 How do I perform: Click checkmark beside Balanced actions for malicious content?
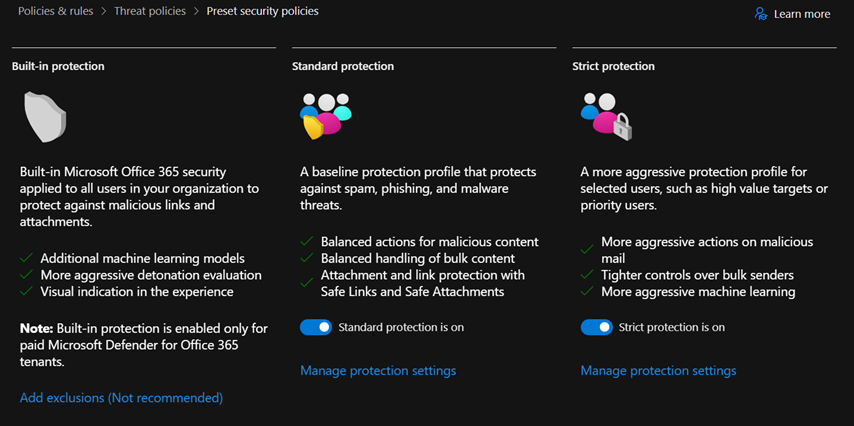pyautogui.click(x=307, y=242)
